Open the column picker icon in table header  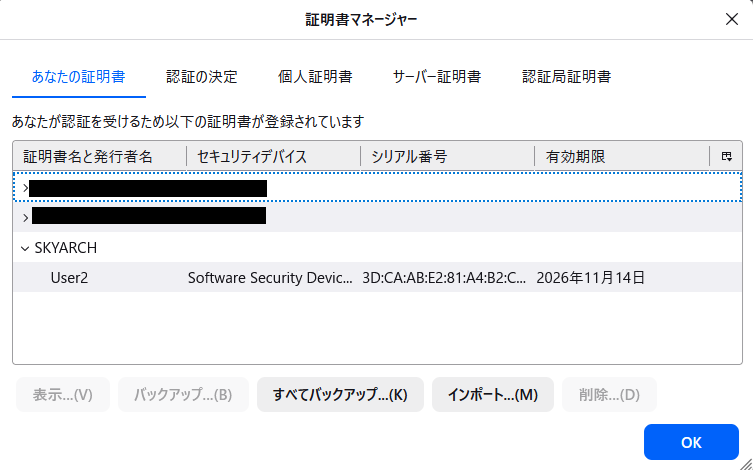726,157
